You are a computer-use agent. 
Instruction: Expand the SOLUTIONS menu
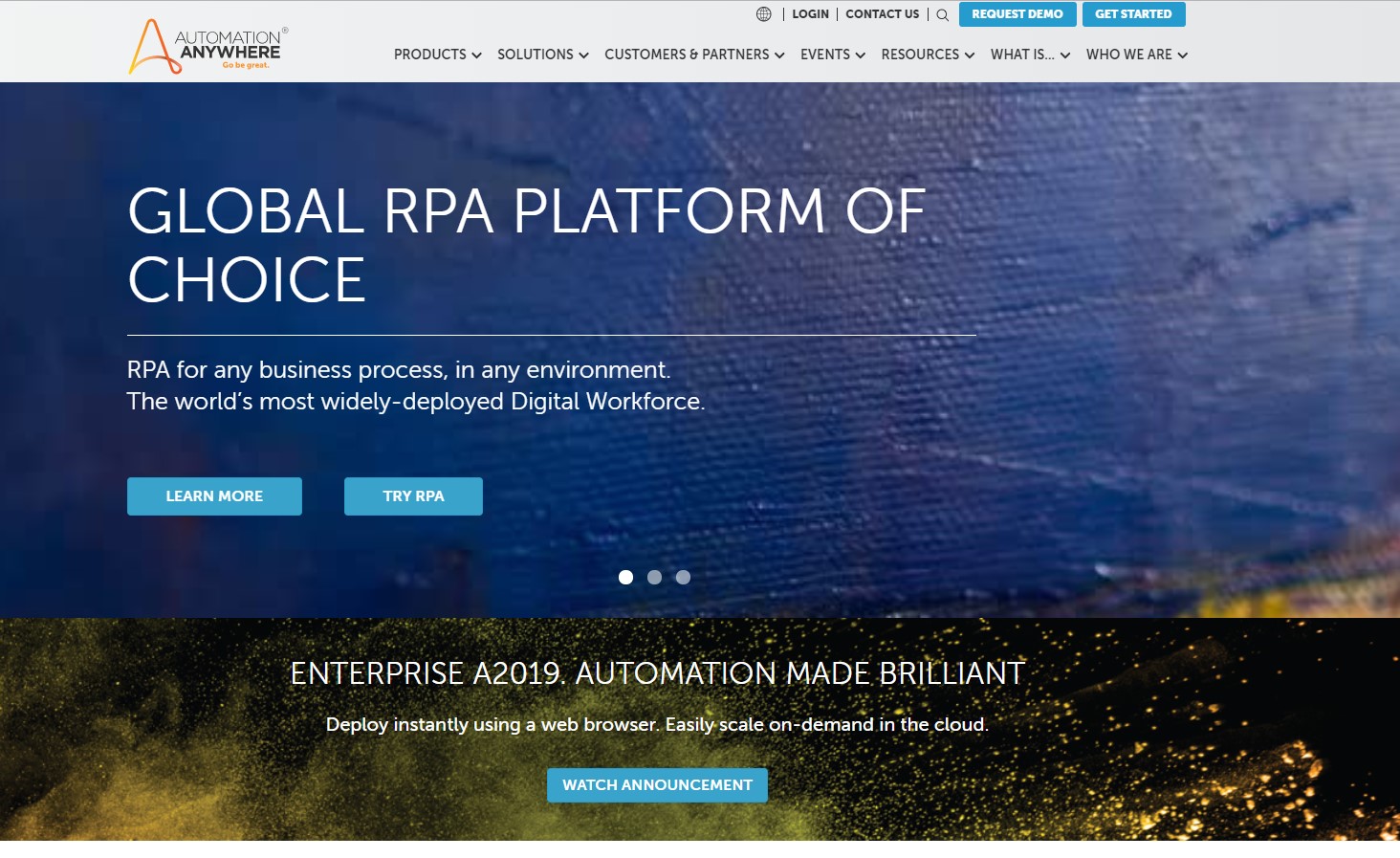click(x=543, y=55)
